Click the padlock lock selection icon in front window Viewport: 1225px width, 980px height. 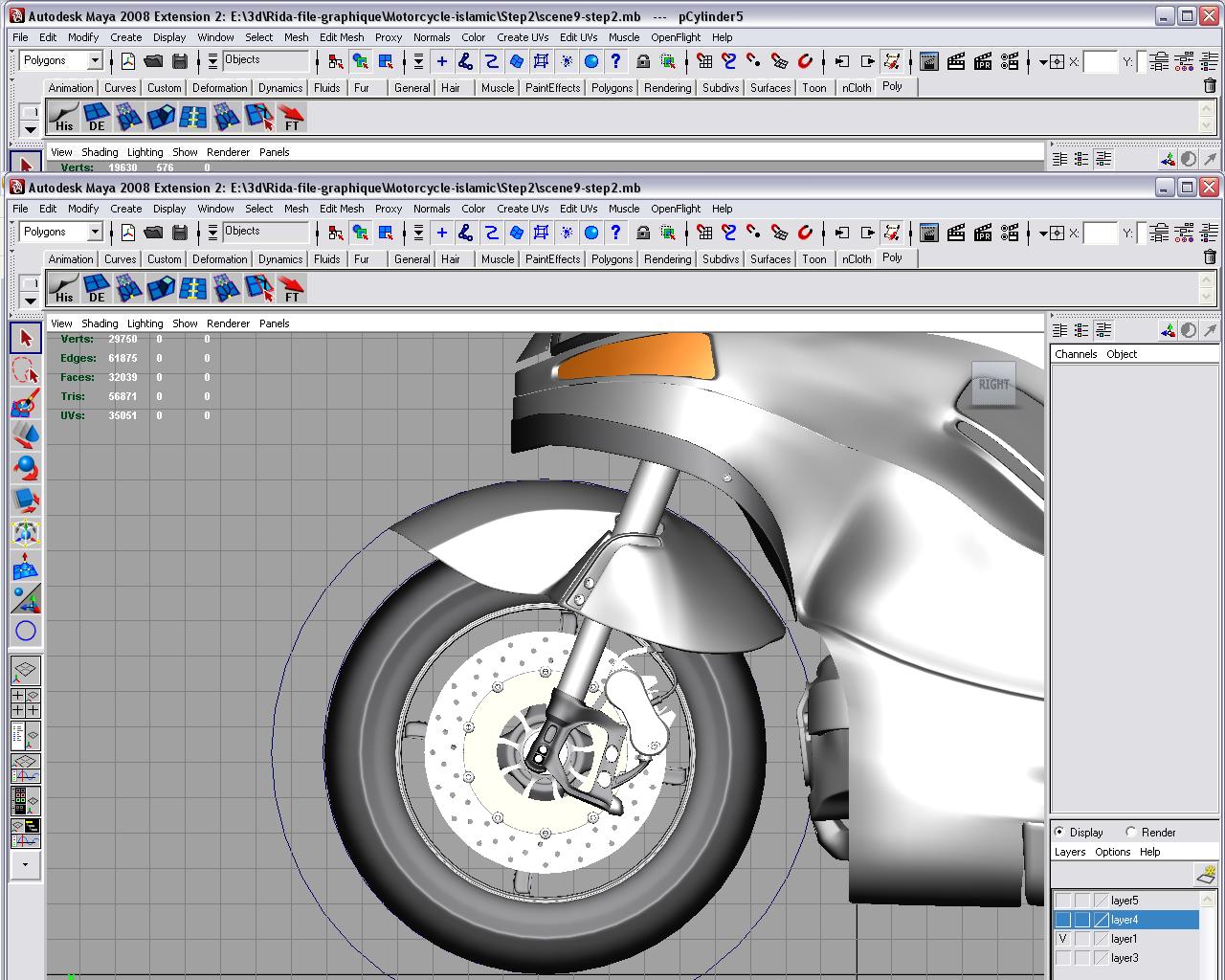[643, 233]
